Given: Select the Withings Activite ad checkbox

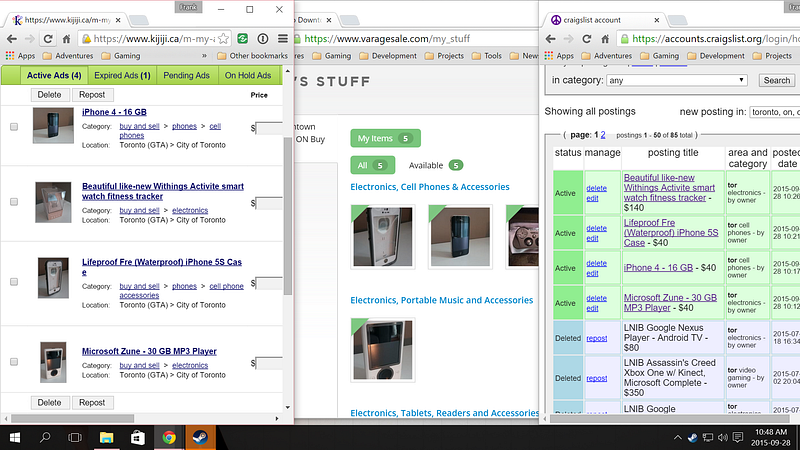Looking at the screenshot, I should (x=14, y=202).
